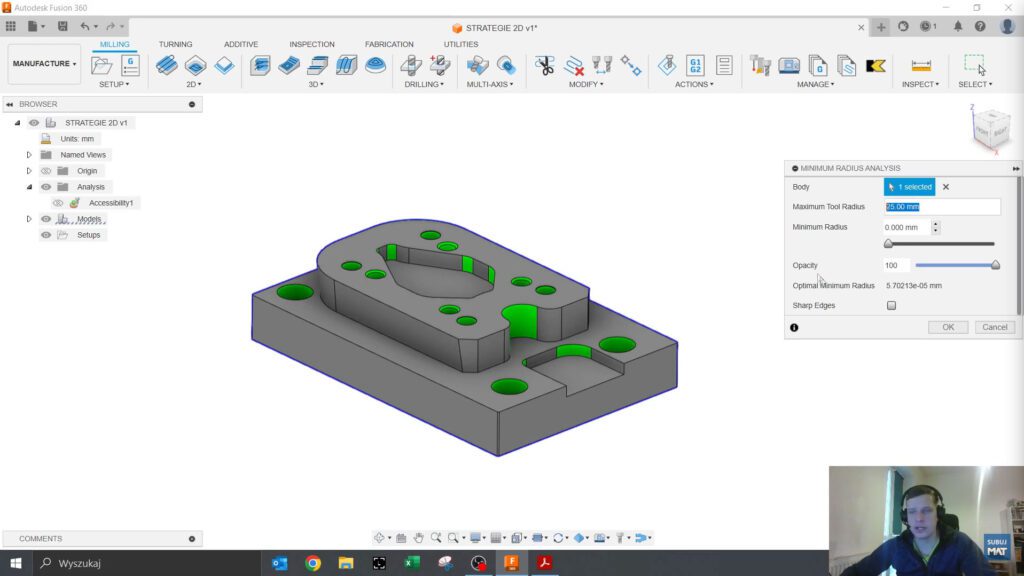The width and height of the screenshot is (1024, 576).
Task: Confirm analysis with the OK button
Action: pos(947,327)
